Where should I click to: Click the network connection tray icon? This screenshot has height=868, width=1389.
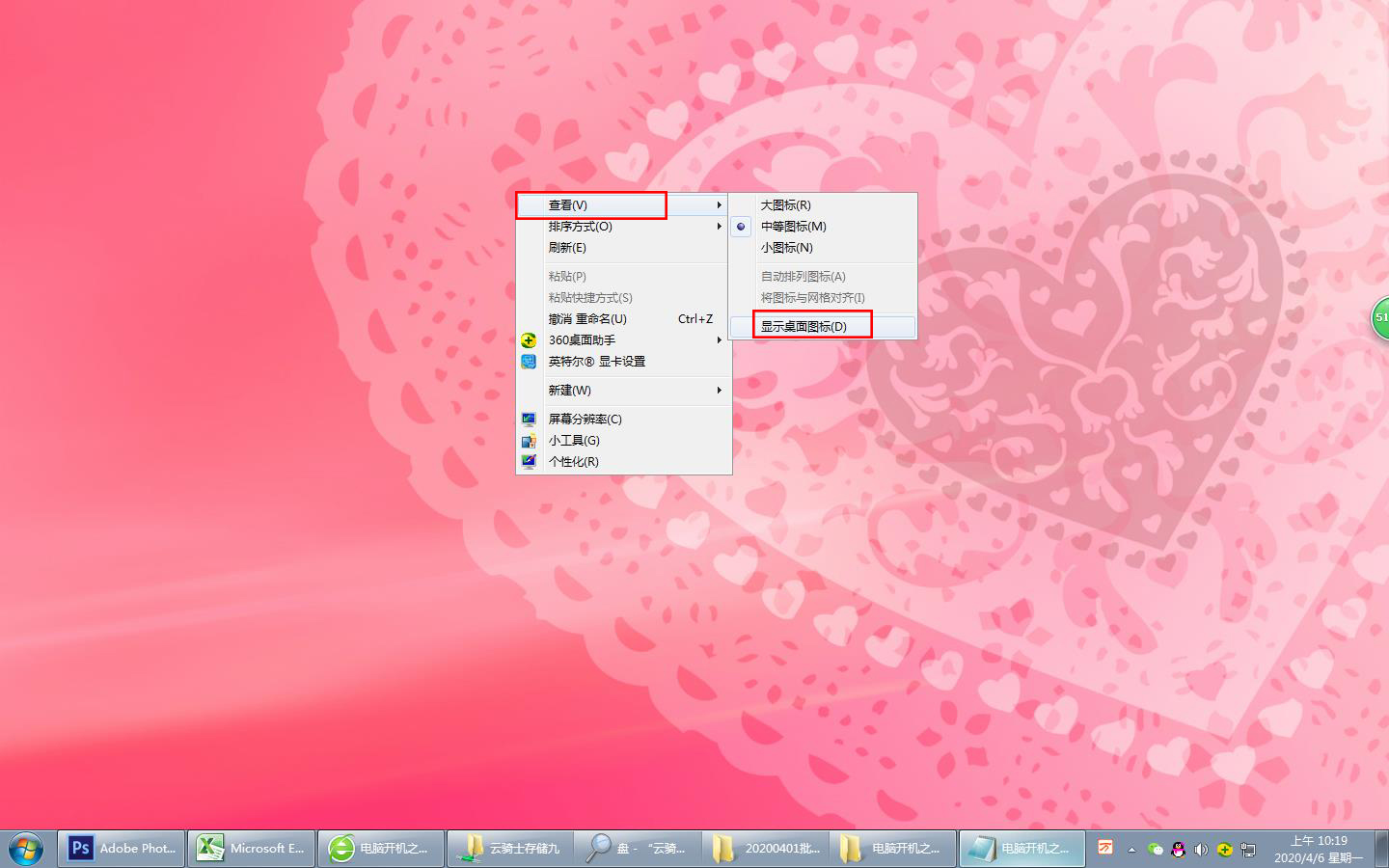pyautogui.click(x=1247, y=850)
